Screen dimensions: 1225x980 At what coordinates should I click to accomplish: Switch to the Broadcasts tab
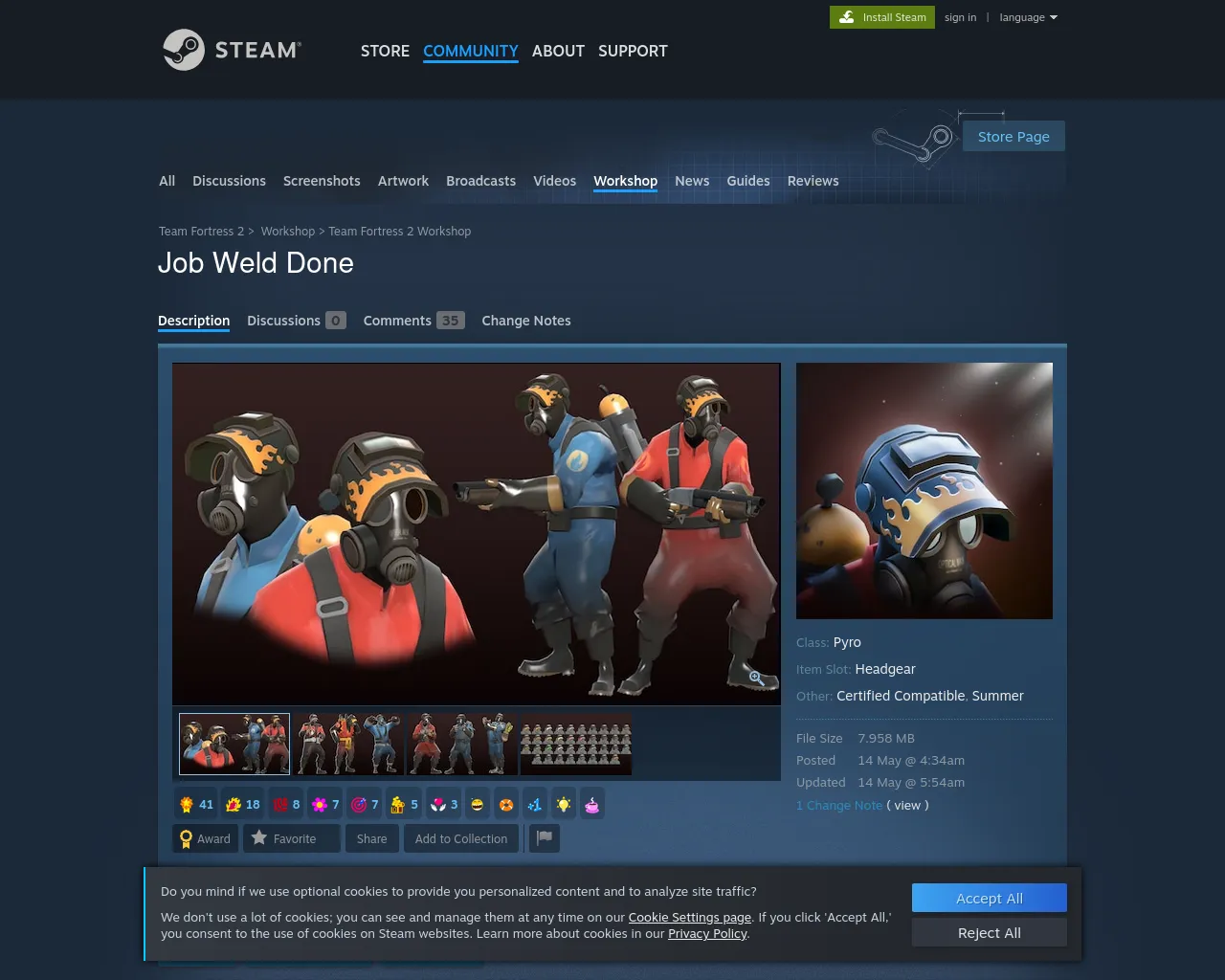480,181
